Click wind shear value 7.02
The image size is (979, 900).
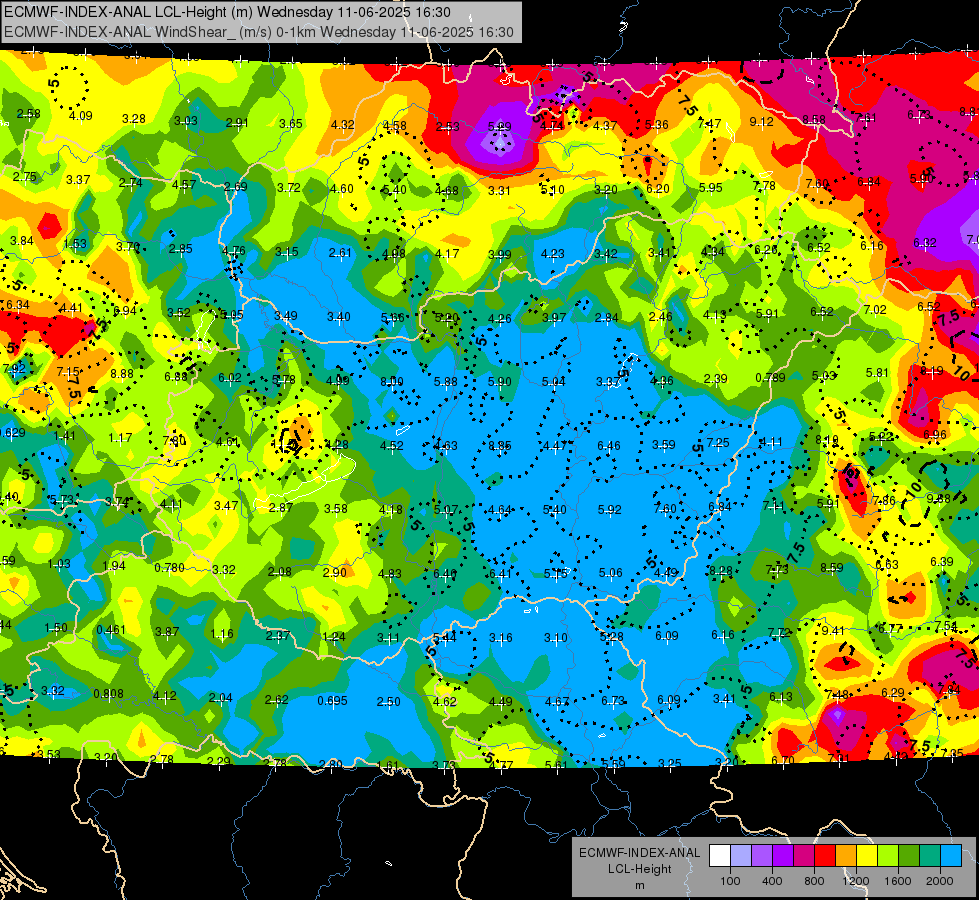pyautogui.click(x=875, y=309)
